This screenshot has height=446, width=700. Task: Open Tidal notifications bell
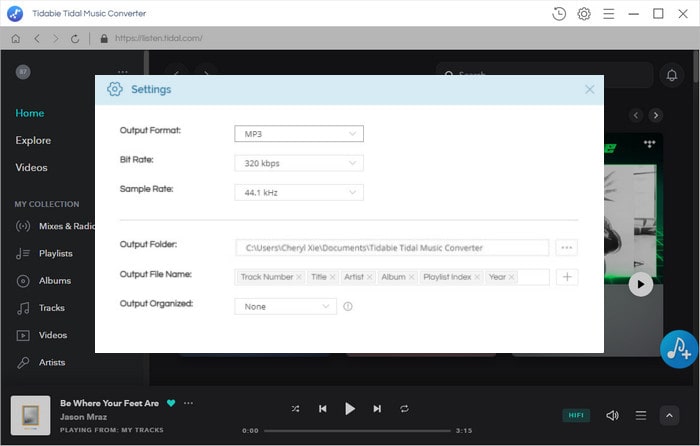(x=672, y=75)
